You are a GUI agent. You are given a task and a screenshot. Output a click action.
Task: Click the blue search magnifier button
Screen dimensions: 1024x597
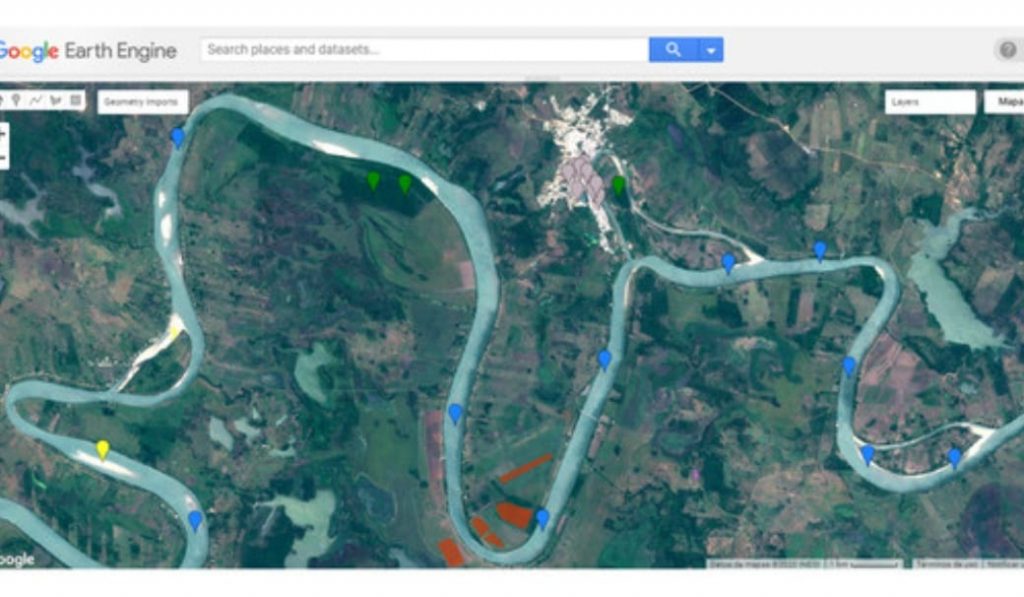pyautogui.click(x=673, y=50)
